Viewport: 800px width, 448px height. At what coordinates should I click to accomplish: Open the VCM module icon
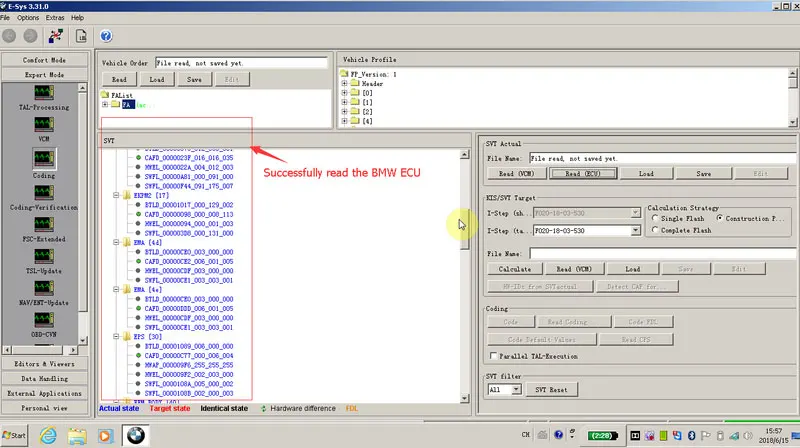click(x=44, y=124)
